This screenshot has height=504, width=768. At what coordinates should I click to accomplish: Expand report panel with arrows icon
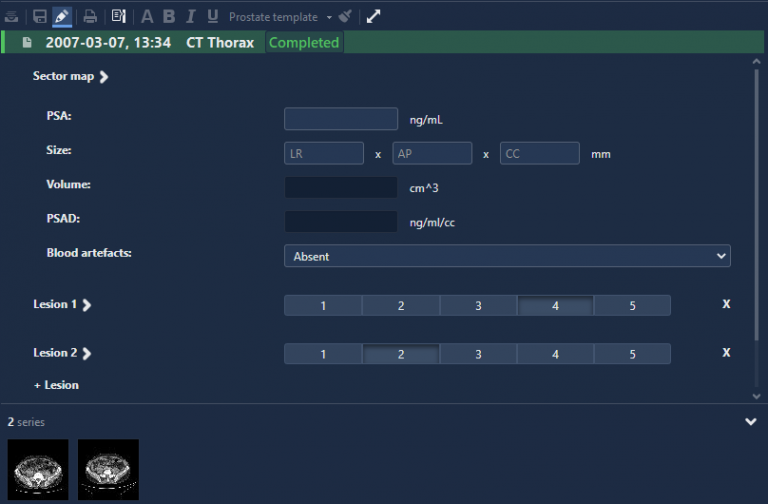click(373, 16)
